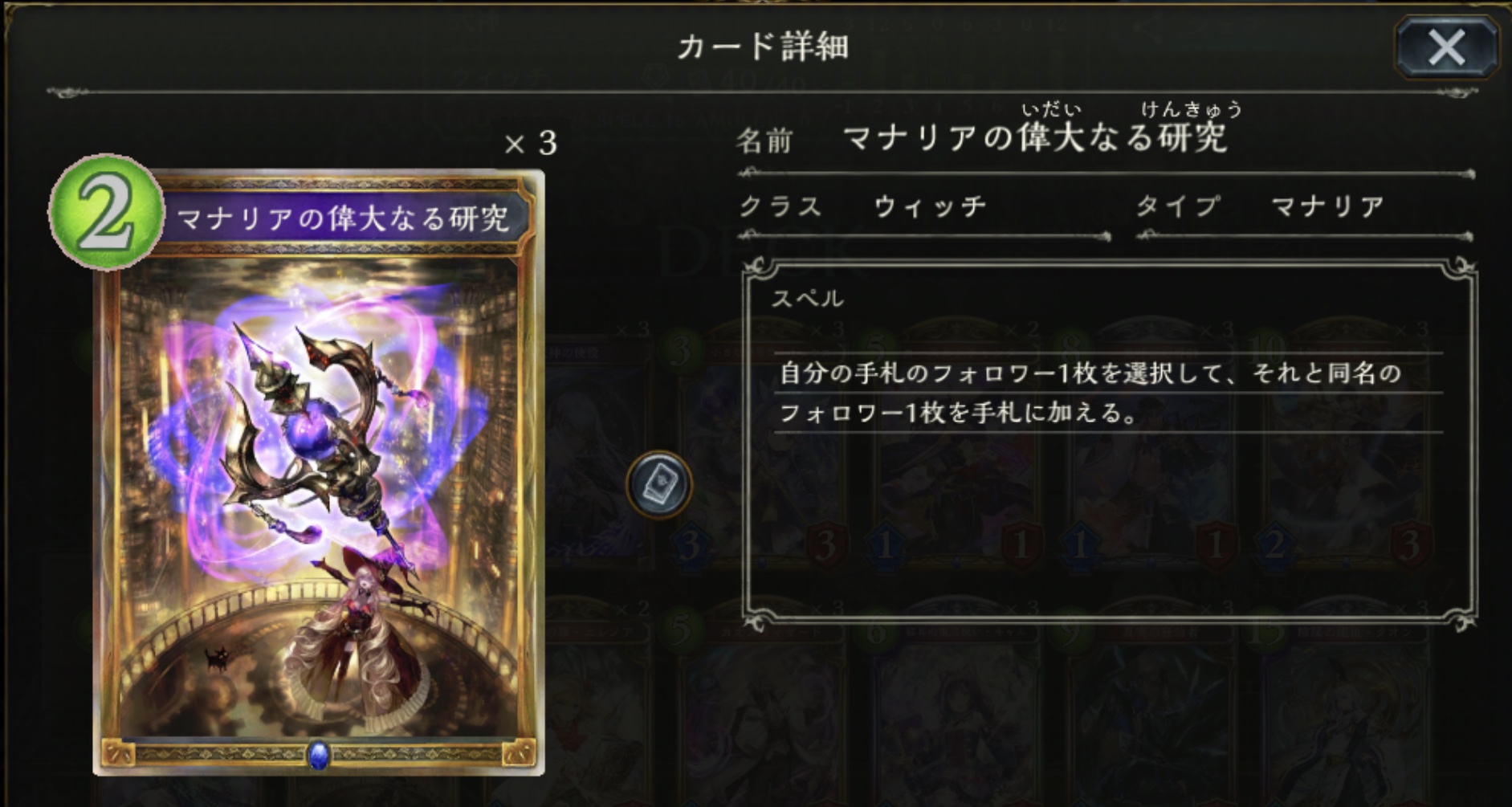
Task: Click the カード詳細 header title
Action: pyautogui.click(x=762, y=47)
